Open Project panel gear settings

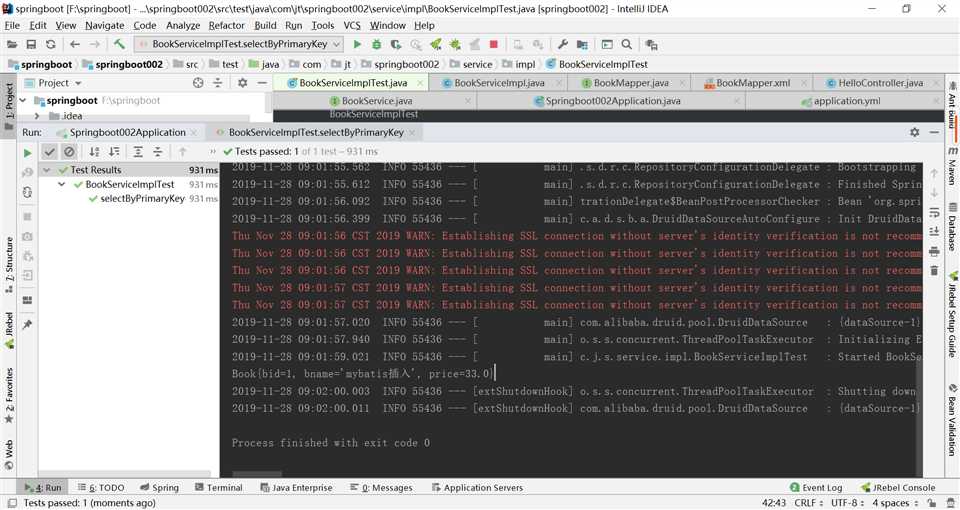coord(242,83)
